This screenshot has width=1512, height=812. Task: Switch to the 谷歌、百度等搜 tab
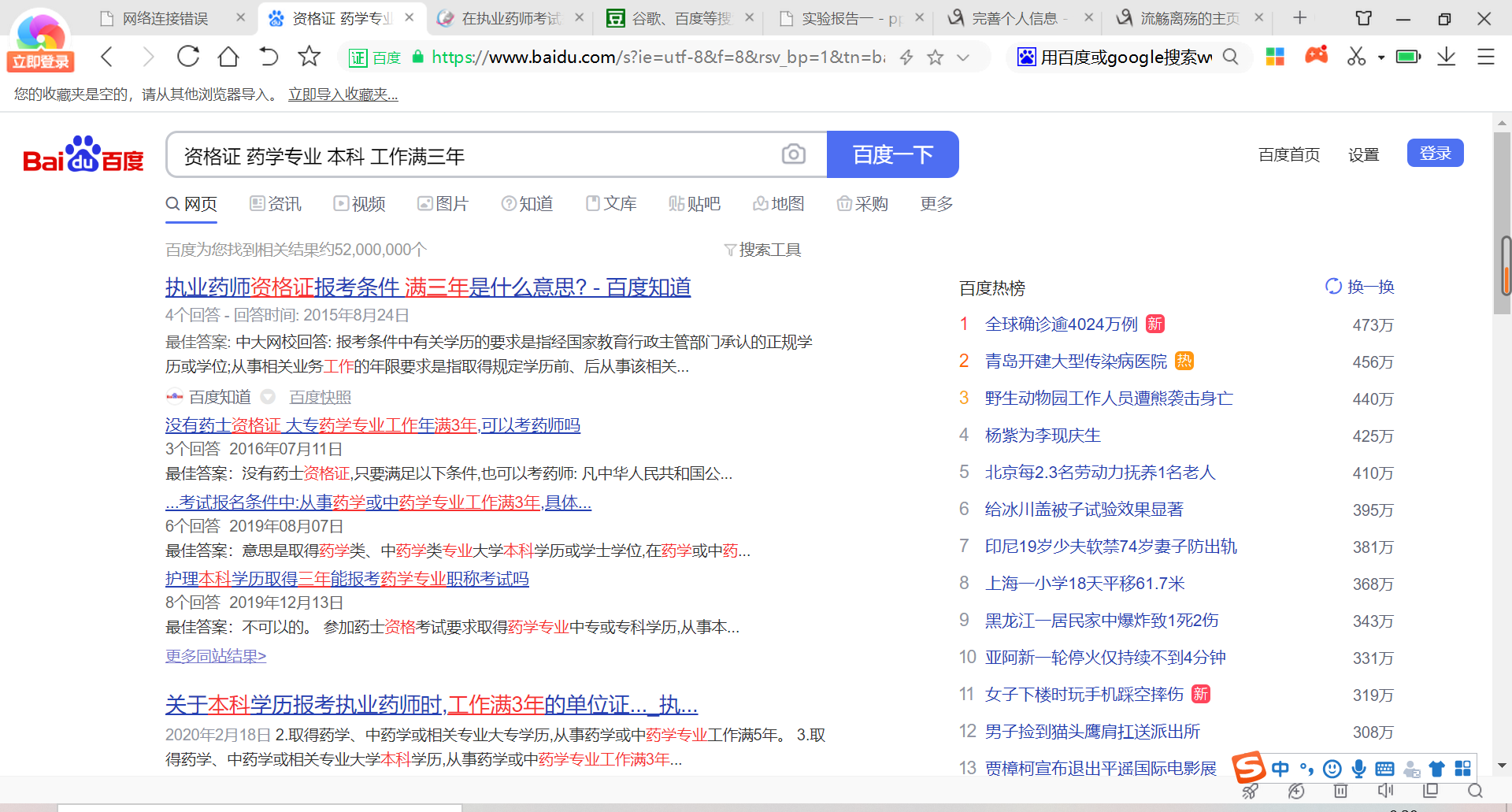pos(682,18)
